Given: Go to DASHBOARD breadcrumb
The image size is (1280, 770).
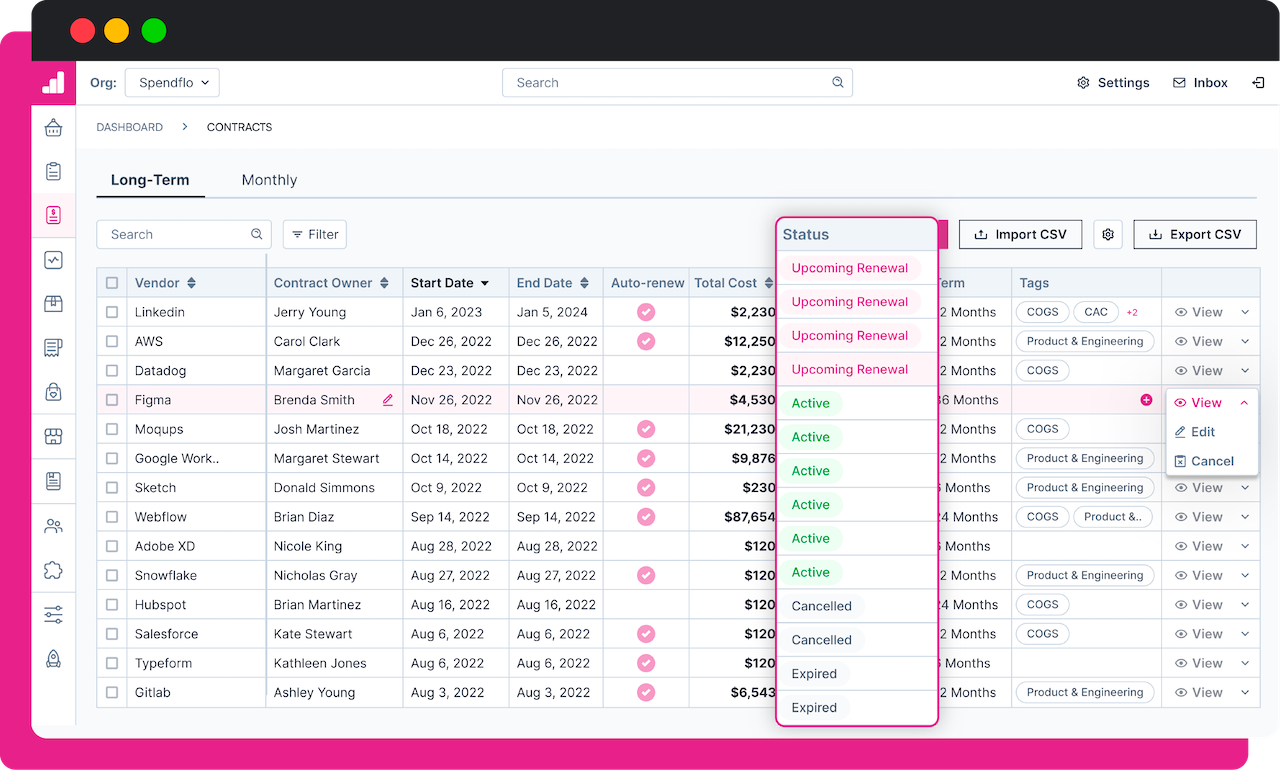Looking at the screenshot, I should tap(129, 127).
